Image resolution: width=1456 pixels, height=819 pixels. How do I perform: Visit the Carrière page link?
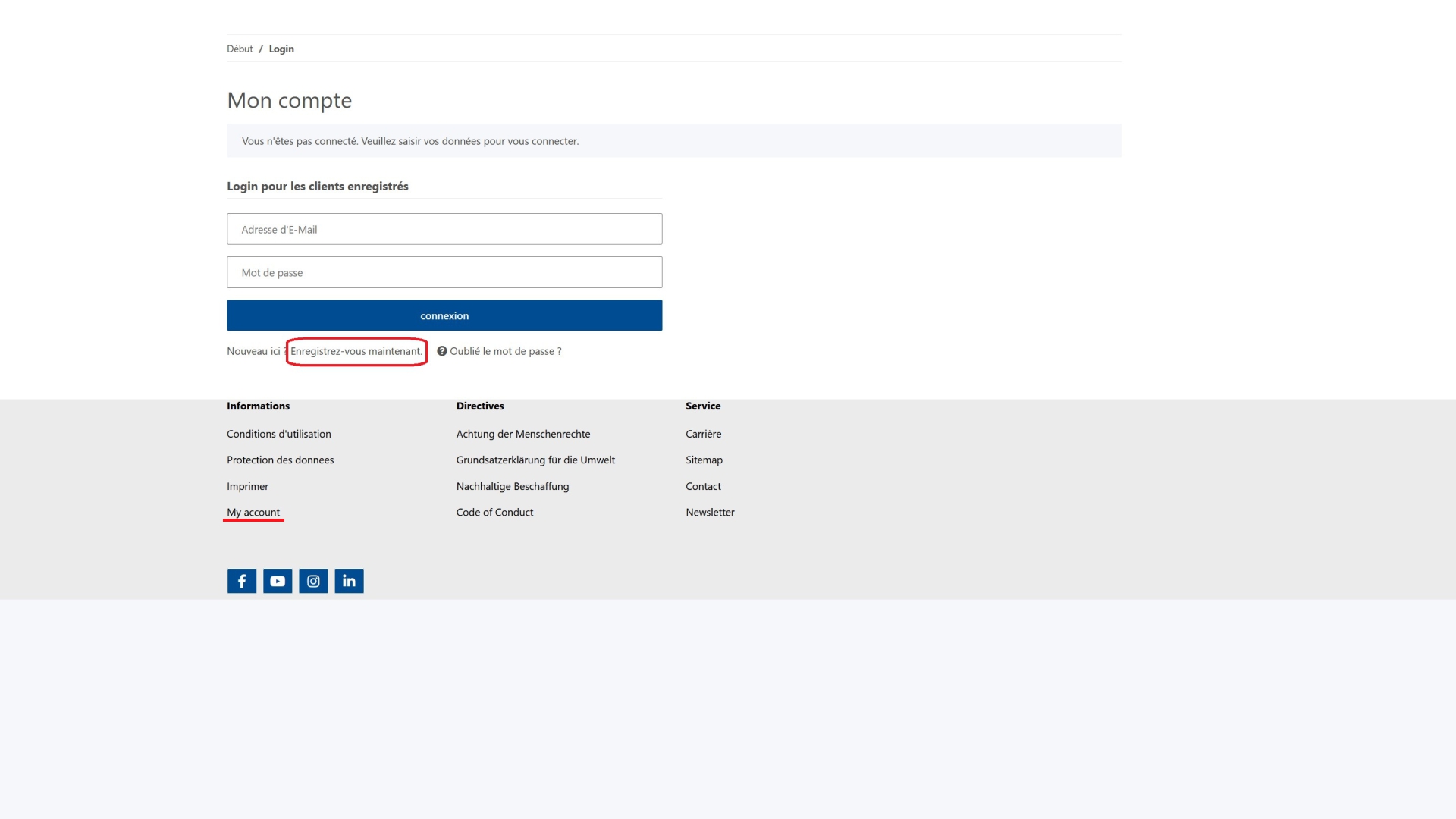click(703, 434)
